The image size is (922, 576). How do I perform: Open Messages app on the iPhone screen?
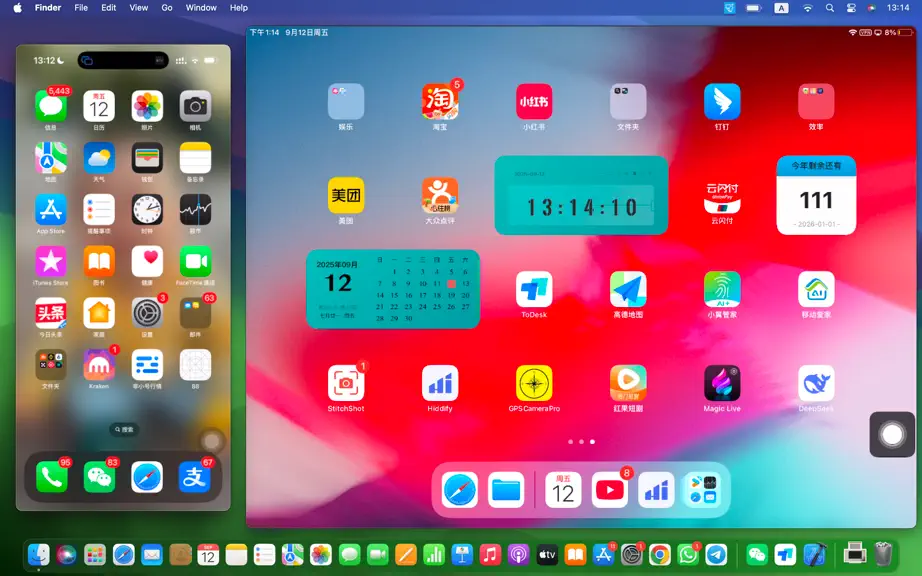[x=51, y=106]
